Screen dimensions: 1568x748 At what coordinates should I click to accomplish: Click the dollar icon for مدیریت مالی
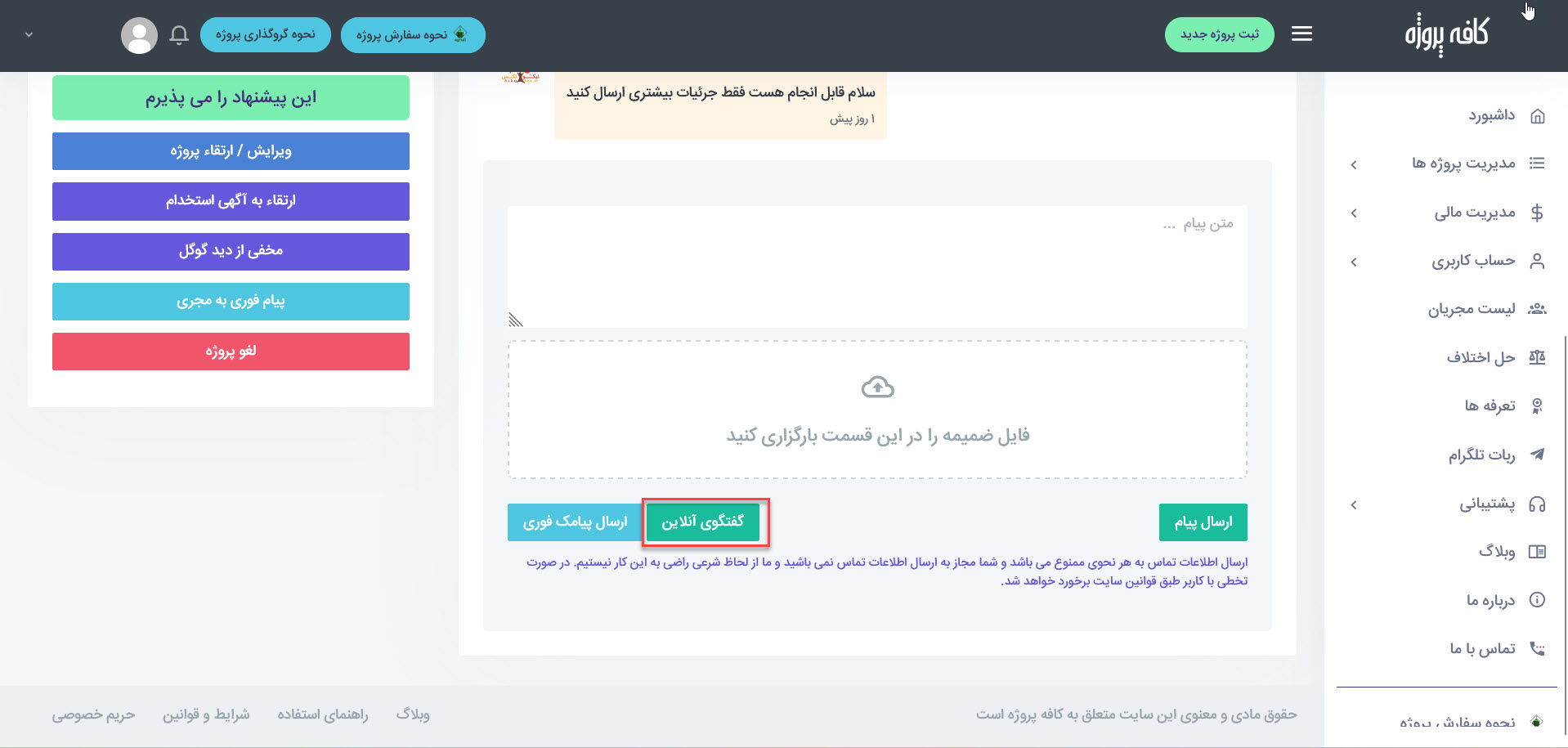click(1538, 213)
